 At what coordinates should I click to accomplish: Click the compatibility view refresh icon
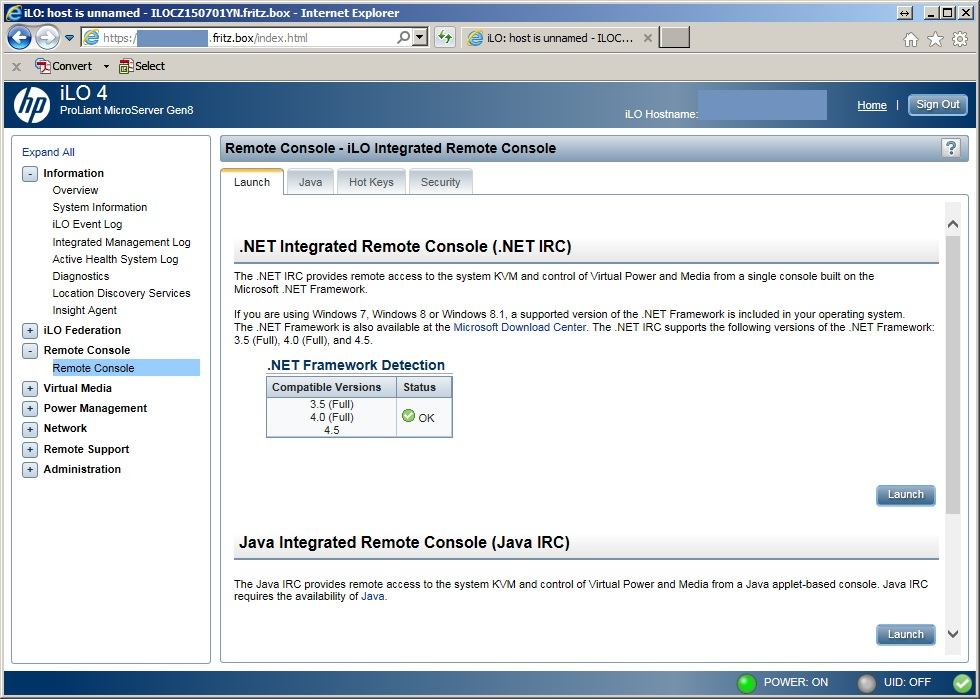445,38
